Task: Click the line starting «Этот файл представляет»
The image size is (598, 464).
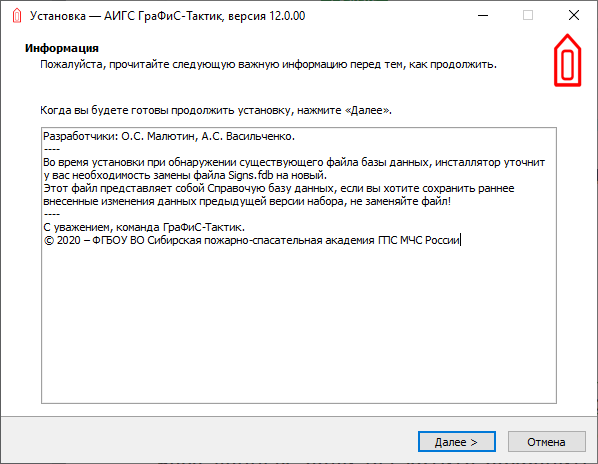Action: 279,188
